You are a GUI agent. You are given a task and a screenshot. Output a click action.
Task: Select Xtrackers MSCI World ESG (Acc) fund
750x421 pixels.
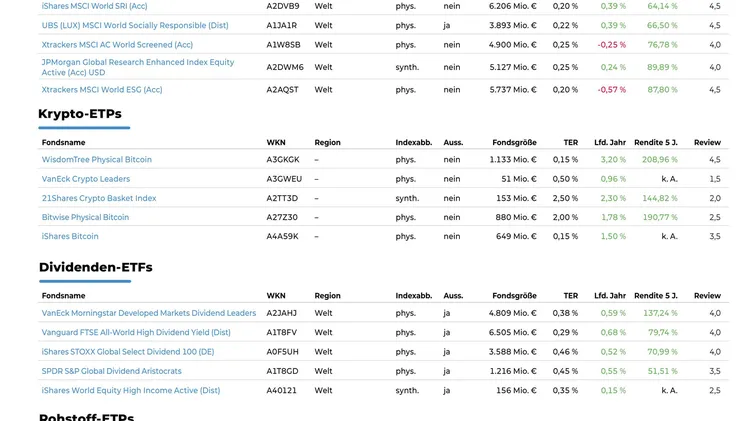point(102,90)
